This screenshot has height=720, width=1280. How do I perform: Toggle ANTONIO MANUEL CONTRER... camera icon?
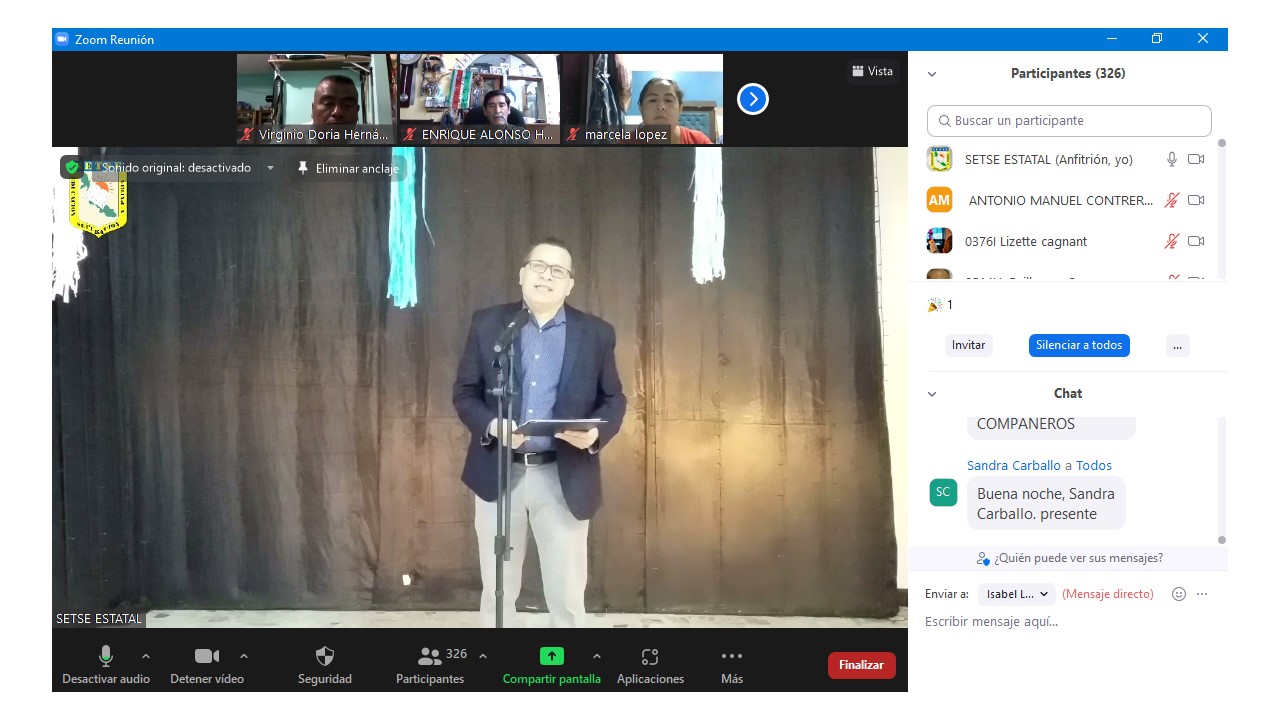pyautogui.click(x=1196, y=200)
